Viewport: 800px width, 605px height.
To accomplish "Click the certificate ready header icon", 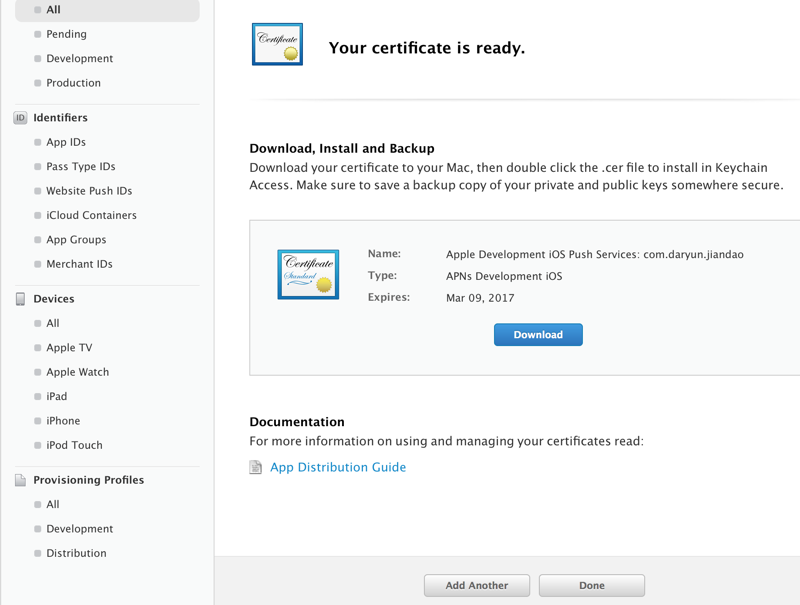I will coord(277,45).
